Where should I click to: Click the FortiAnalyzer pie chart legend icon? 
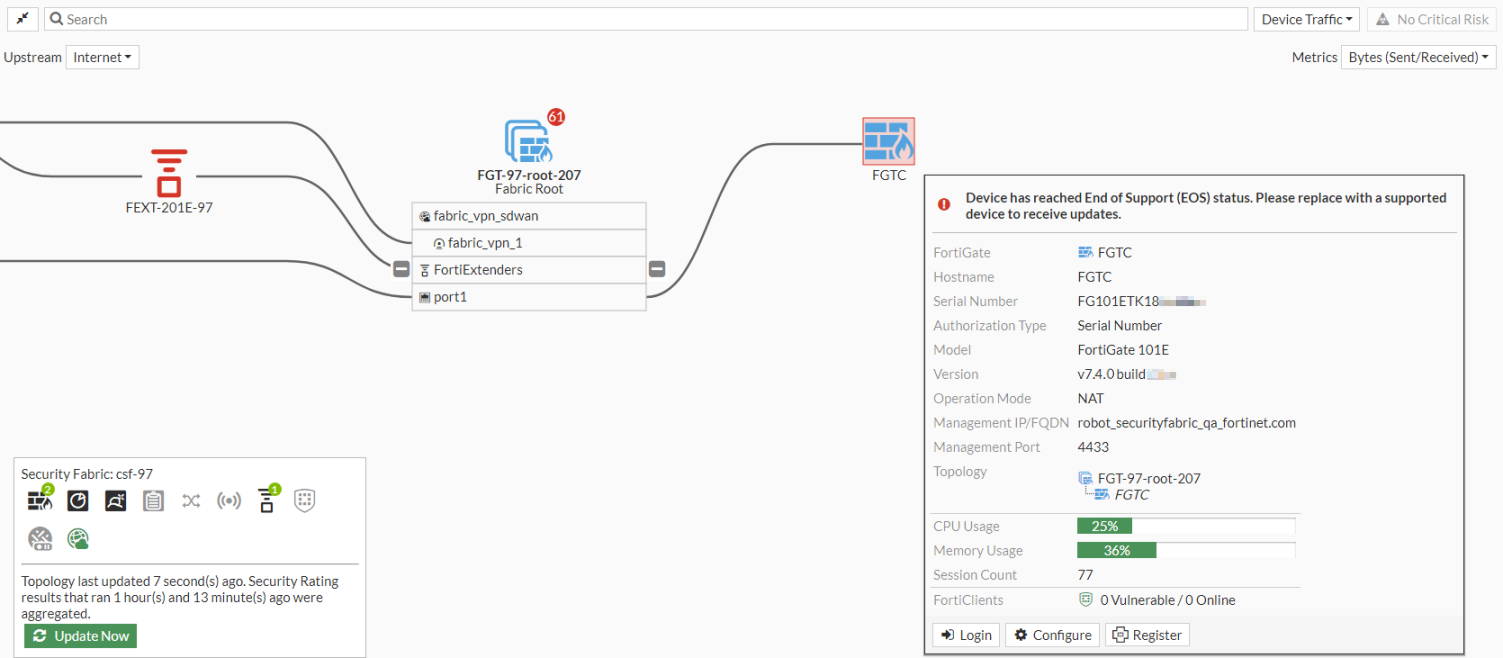78,500
